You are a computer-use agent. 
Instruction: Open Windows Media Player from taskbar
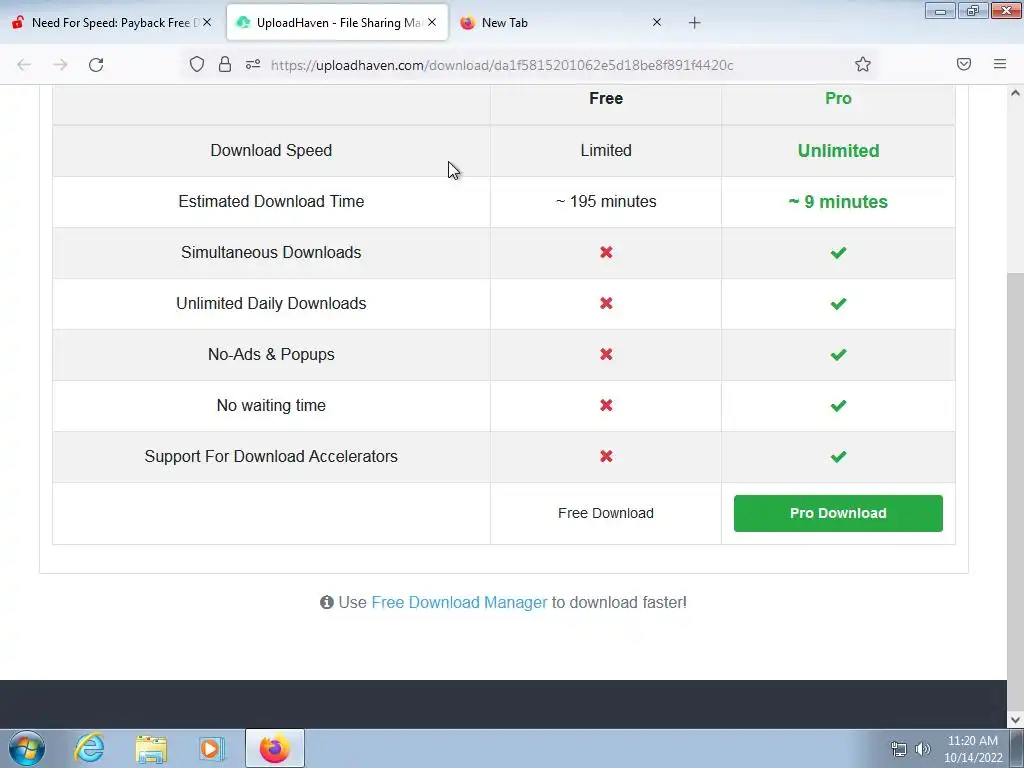pyautogui.click(x=211, y=748)
